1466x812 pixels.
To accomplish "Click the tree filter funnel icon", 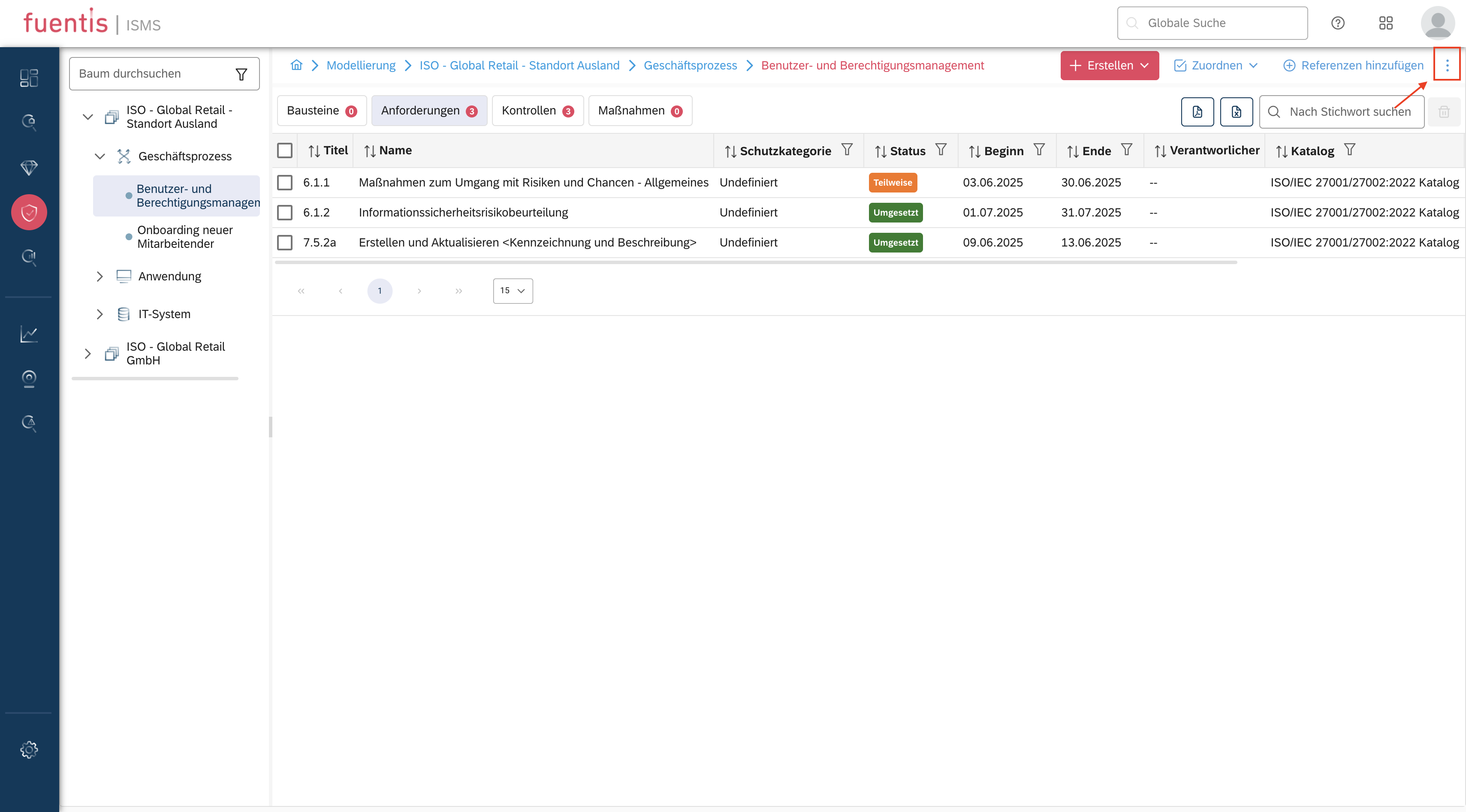I will click(x=241, y=74).
